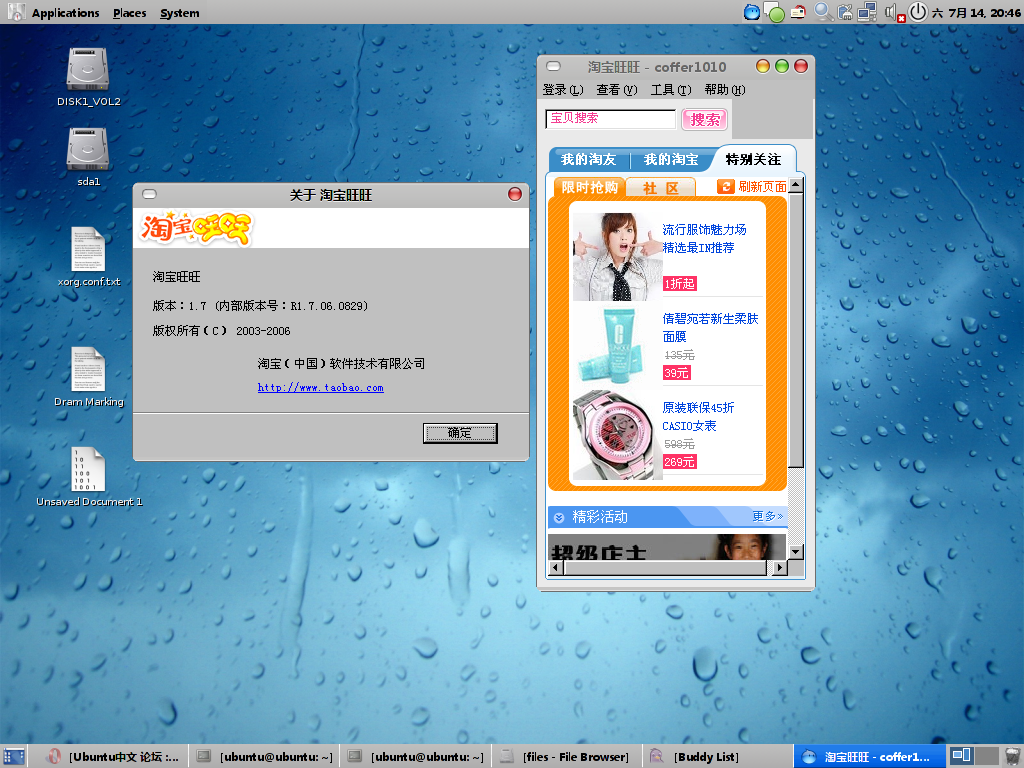Click the fashion model product thumbnail
The height and width of the screenshot is (768, 1024).
617,257
